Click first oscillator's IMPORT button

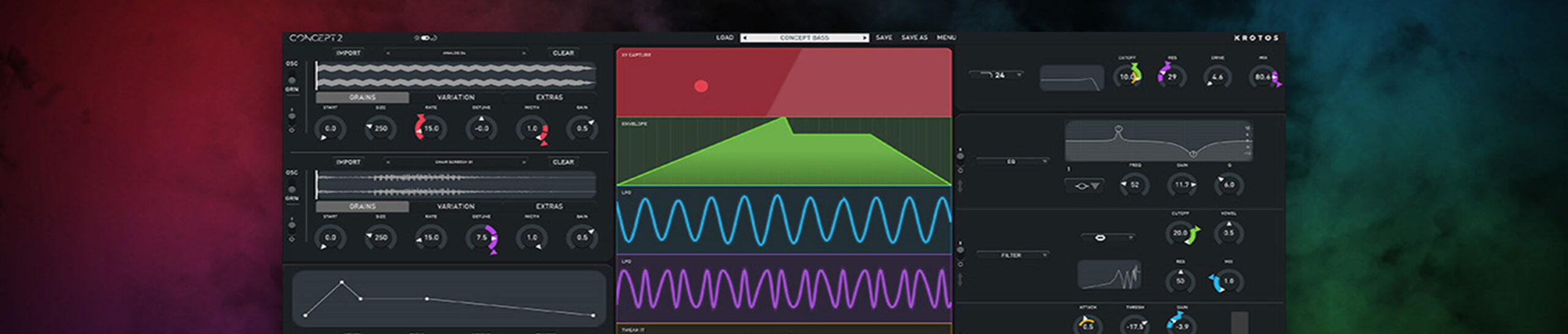tap(348, 53)
